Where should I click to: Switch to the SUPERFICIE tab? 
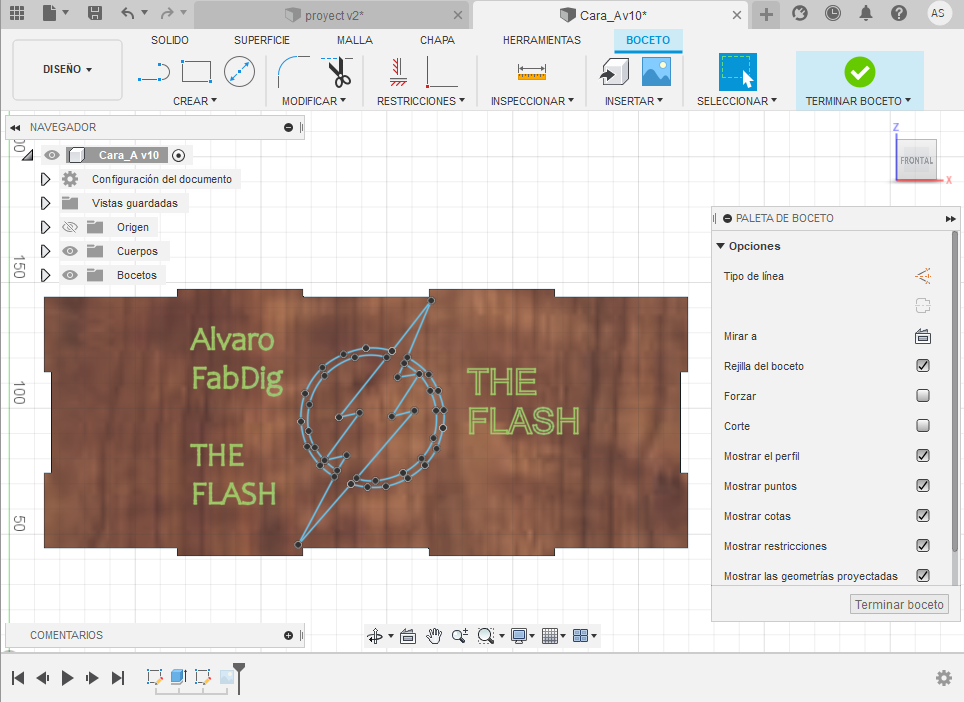tap(261, 40)
